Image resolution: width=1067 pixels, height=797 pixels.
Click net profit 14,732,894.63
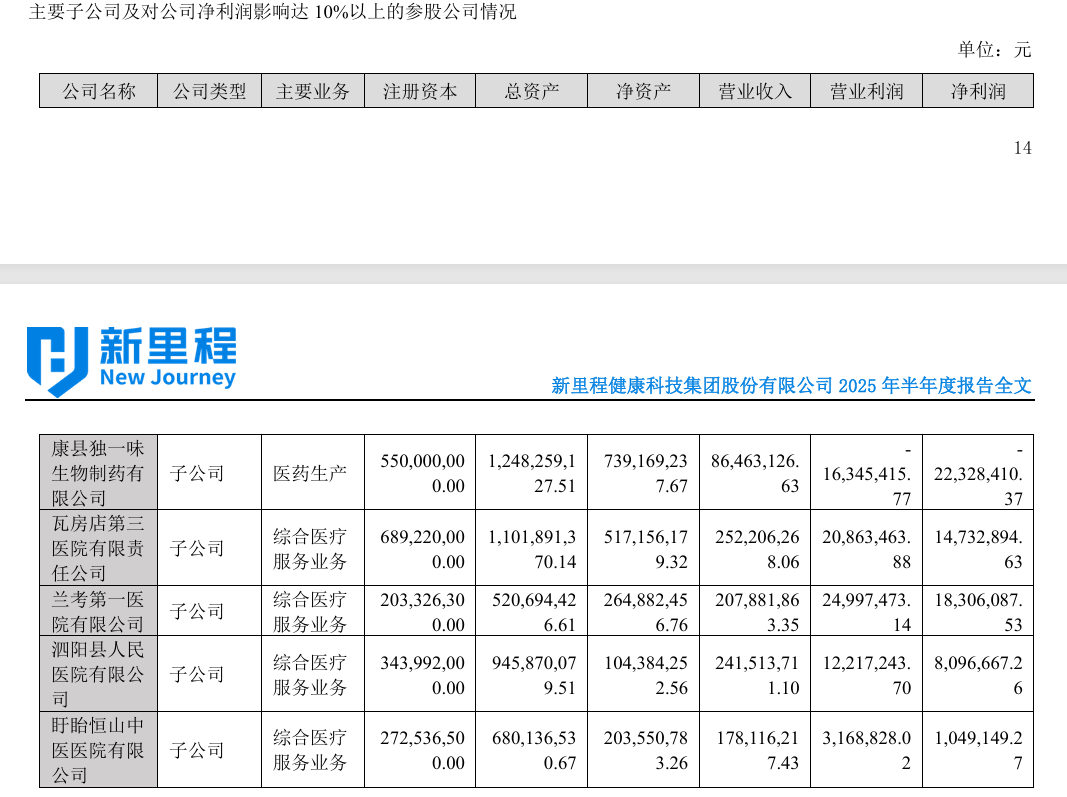pyautogui.click(x=979, y=549)
